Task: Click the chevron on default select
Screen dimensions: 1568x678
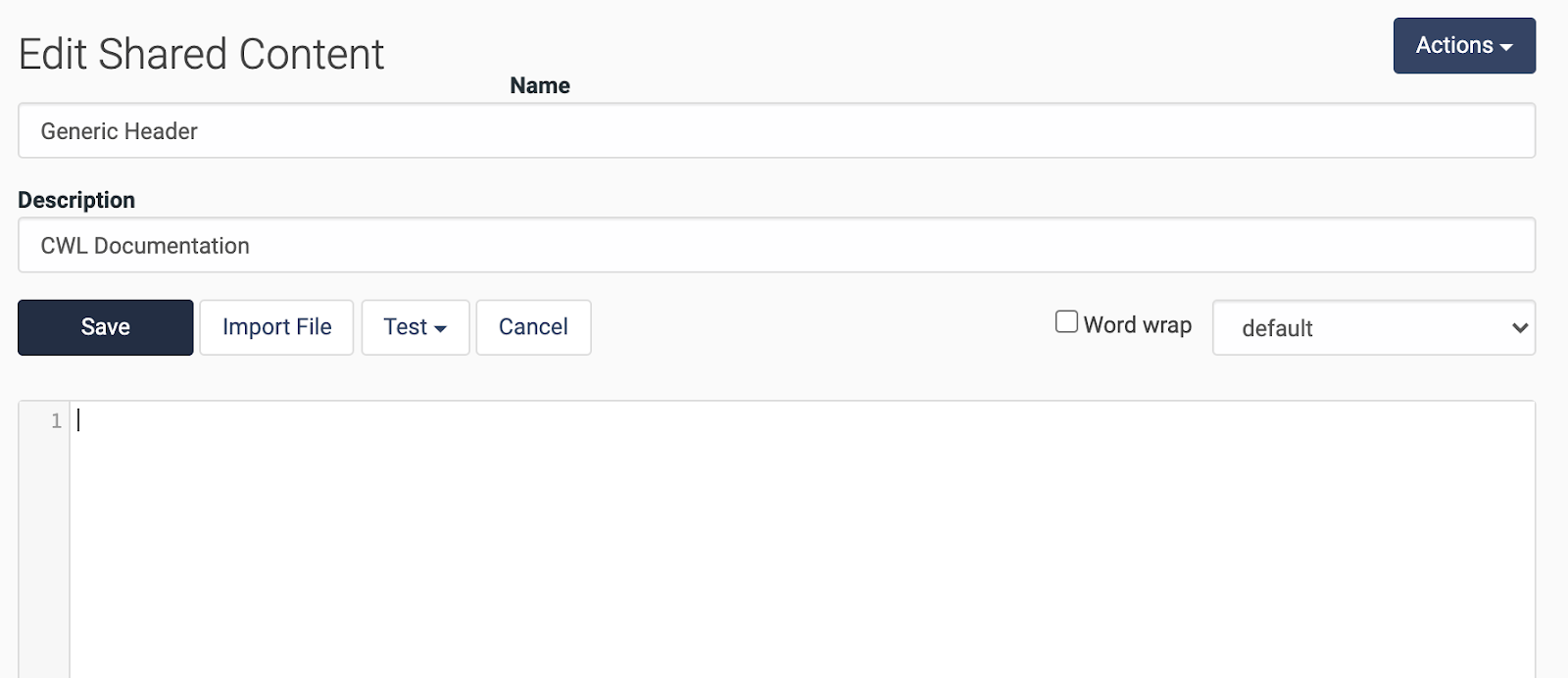Action: 1520,328
